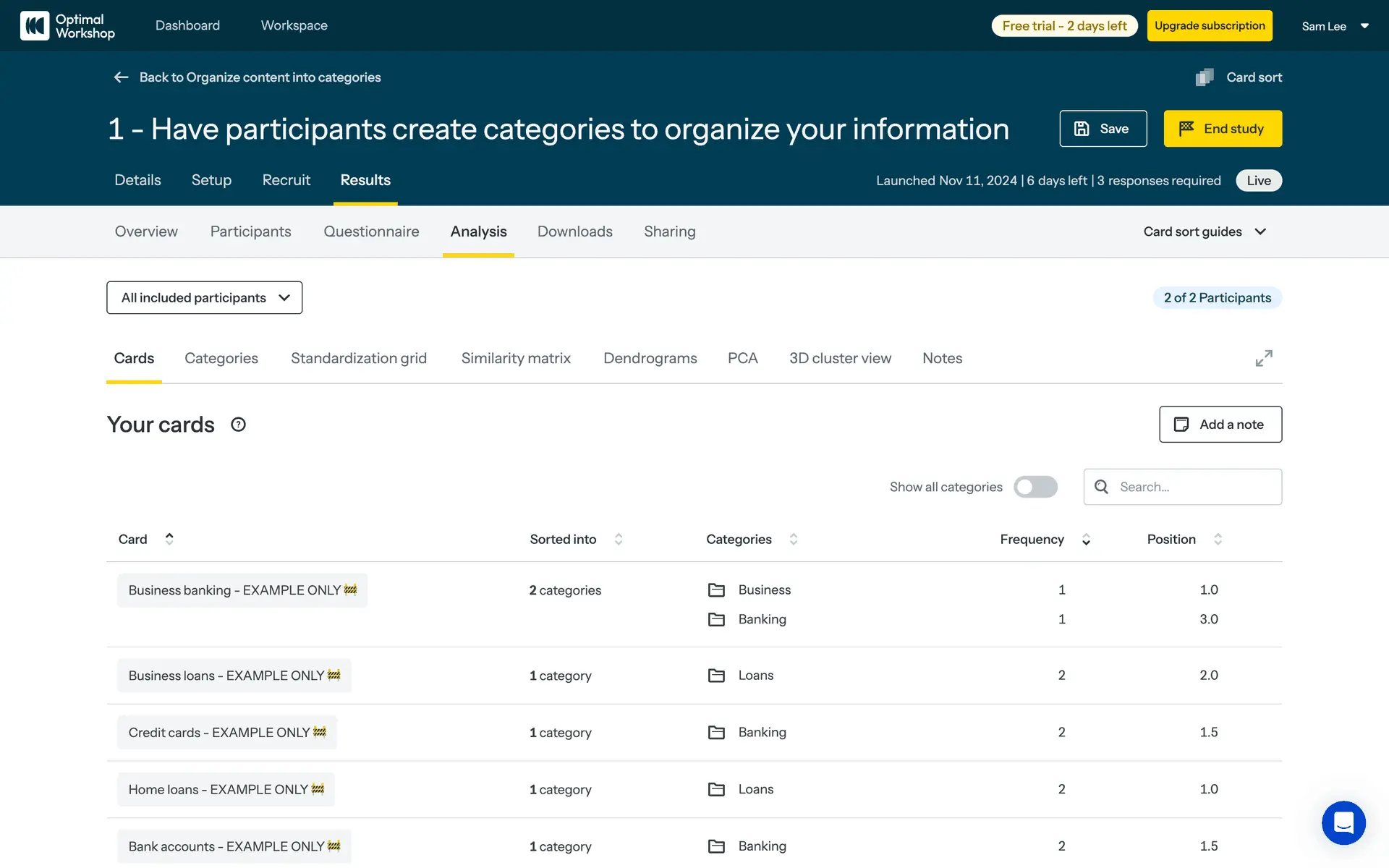This screenshot has width=1389, height=868.
Task: Click the back arrow to Organize content
Action: pos(121,77)
